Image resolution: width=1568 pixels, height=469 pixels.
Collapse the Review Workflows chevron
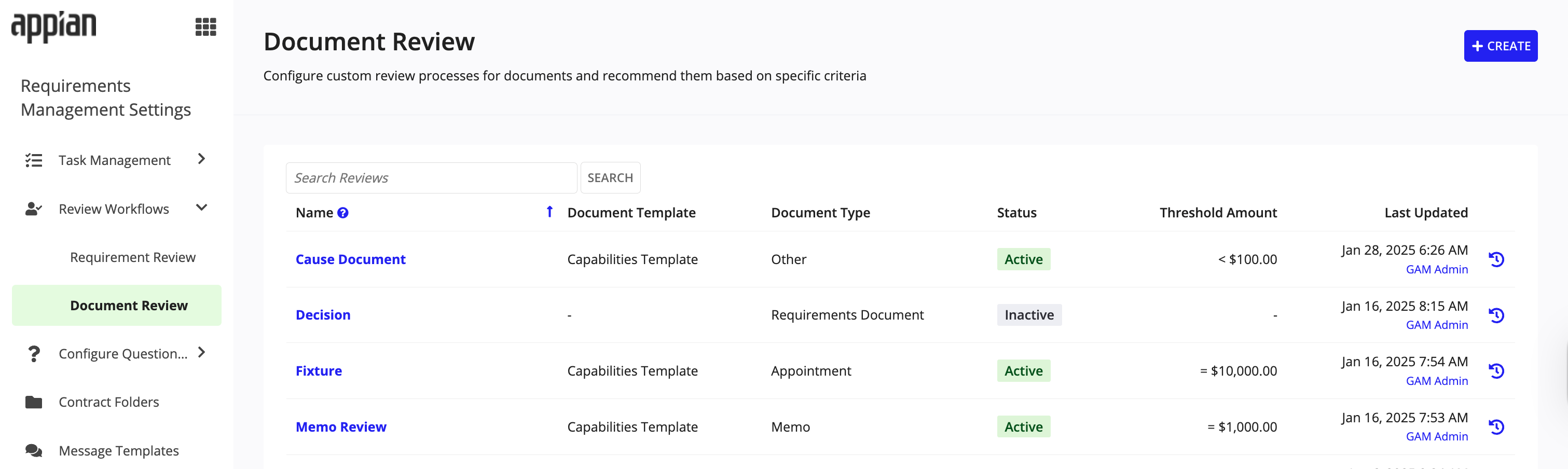(201, 208)
